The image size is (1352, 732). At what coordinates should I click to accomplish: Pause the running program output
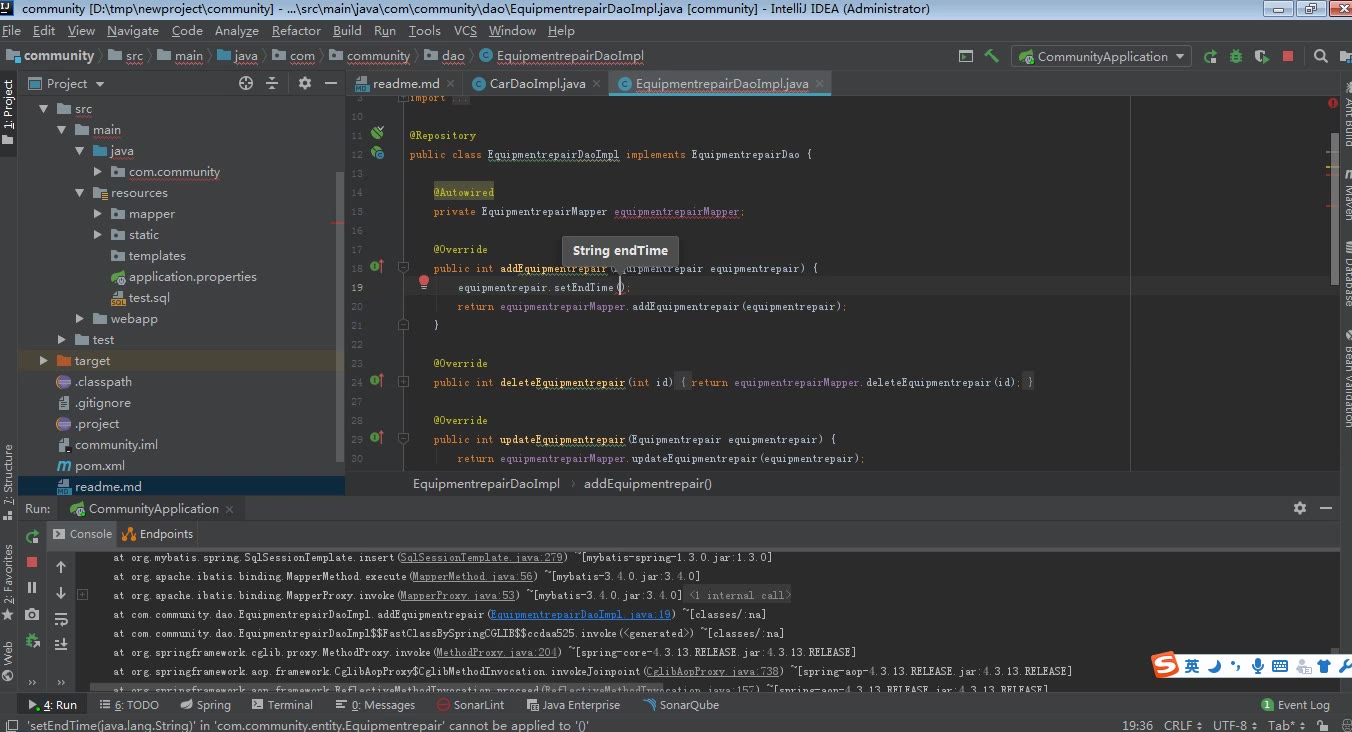(32, 588)
